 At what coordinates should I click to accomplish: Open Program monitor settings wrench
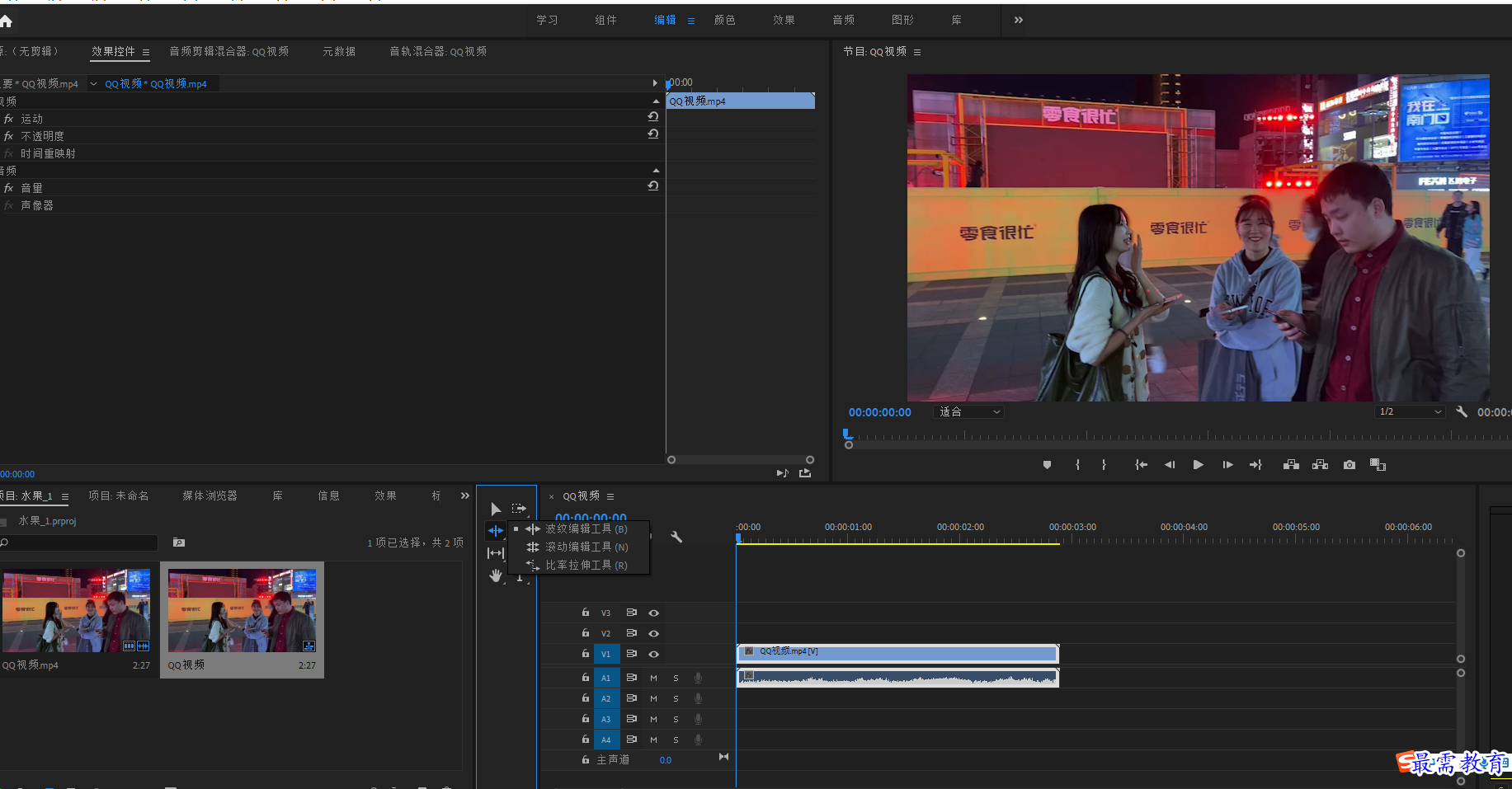pyautogui.click(x=1462, y=411)
